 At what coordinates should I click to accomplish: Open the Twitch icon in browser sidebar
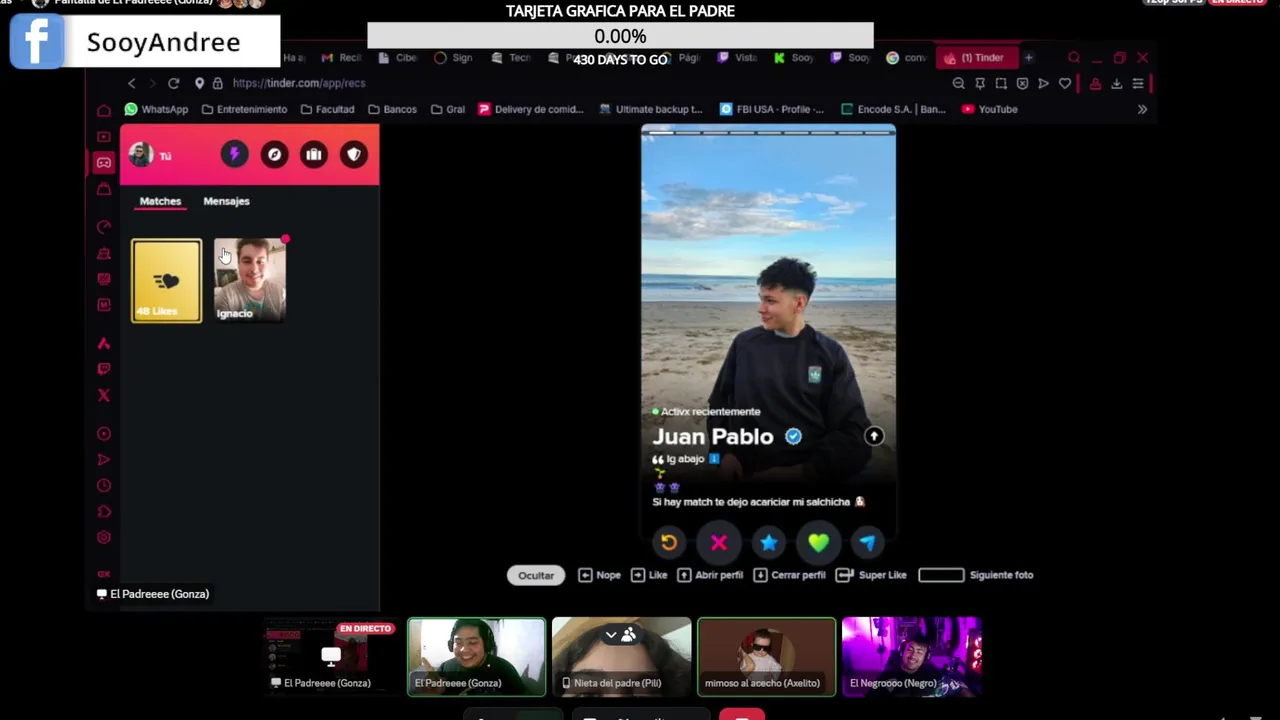104,369
